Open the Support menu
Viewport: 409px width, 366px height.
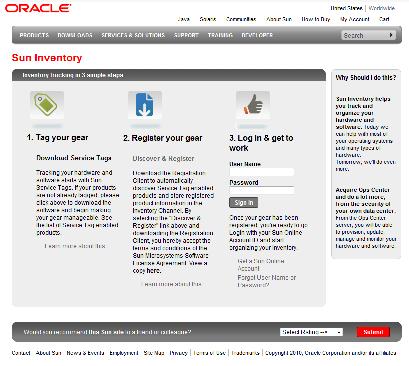click(x=186, y=35)
